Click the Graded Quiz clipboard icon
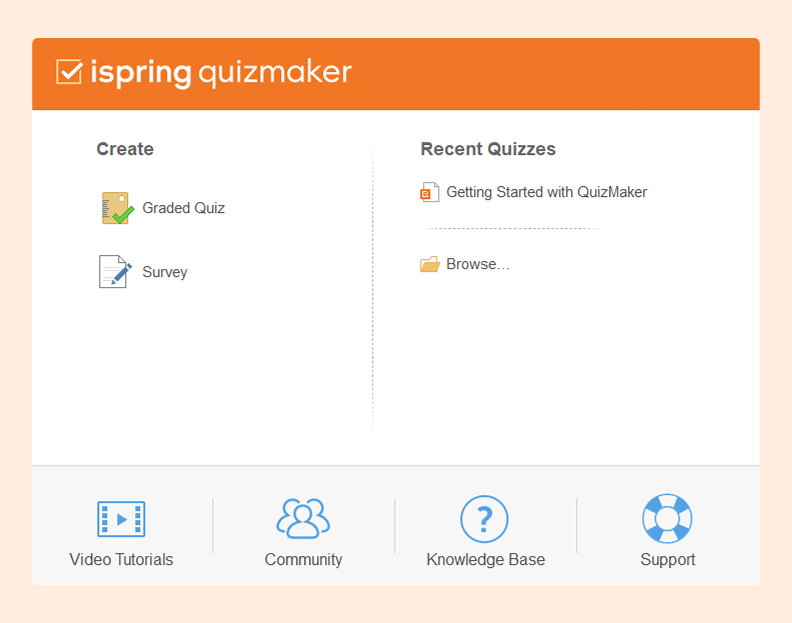792x623 pixels. pos(117,208)
